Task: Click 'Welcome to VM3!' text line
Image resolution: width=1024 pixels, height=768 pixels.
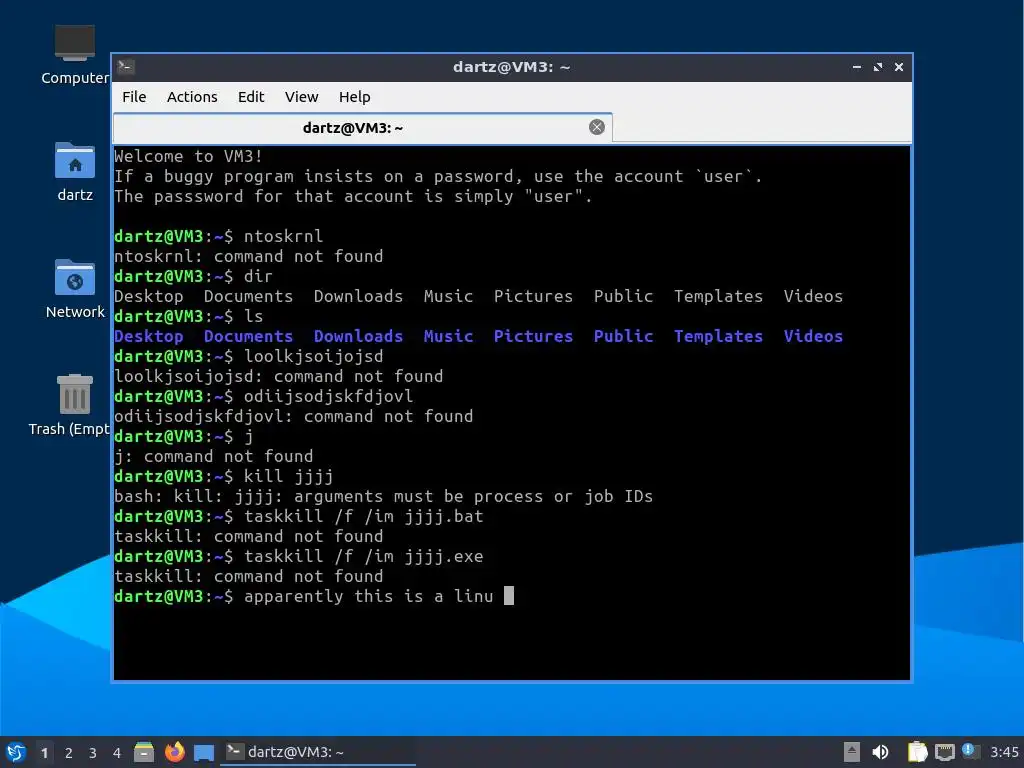Action: pos(189,156)
